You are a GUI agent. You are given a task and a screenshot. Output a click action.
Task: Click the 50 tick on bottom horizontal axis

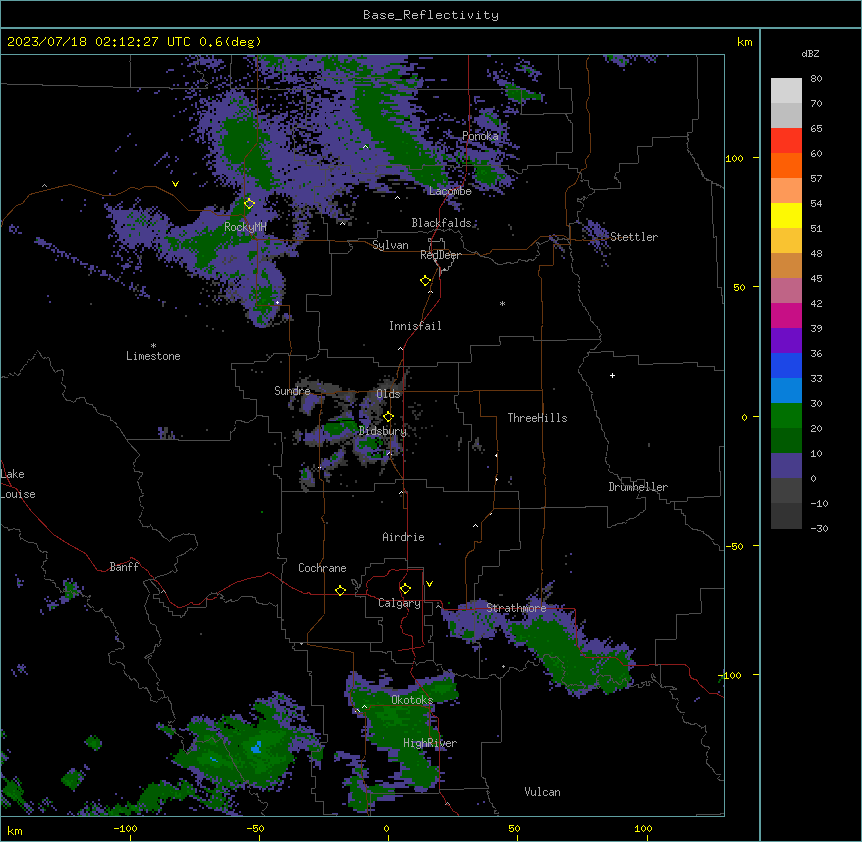pyautogui.click(x=514, y=829)
